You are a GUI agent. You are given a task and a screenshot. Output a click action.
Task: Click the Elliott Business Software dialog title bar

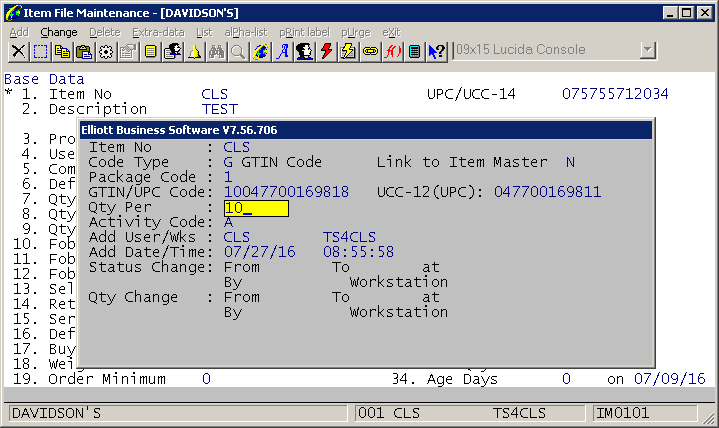tap(366, 130)
